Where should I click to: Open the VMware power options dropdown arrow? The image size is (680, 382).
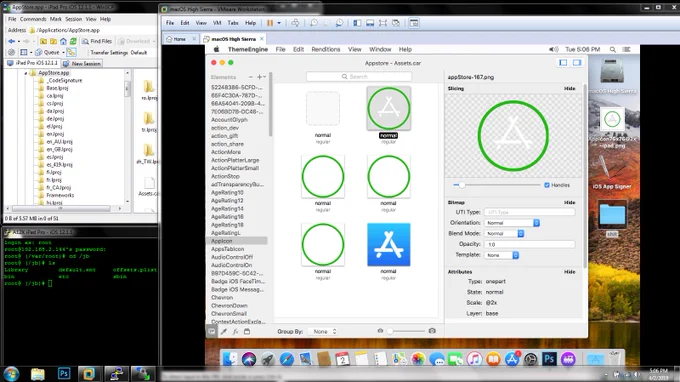279,23
